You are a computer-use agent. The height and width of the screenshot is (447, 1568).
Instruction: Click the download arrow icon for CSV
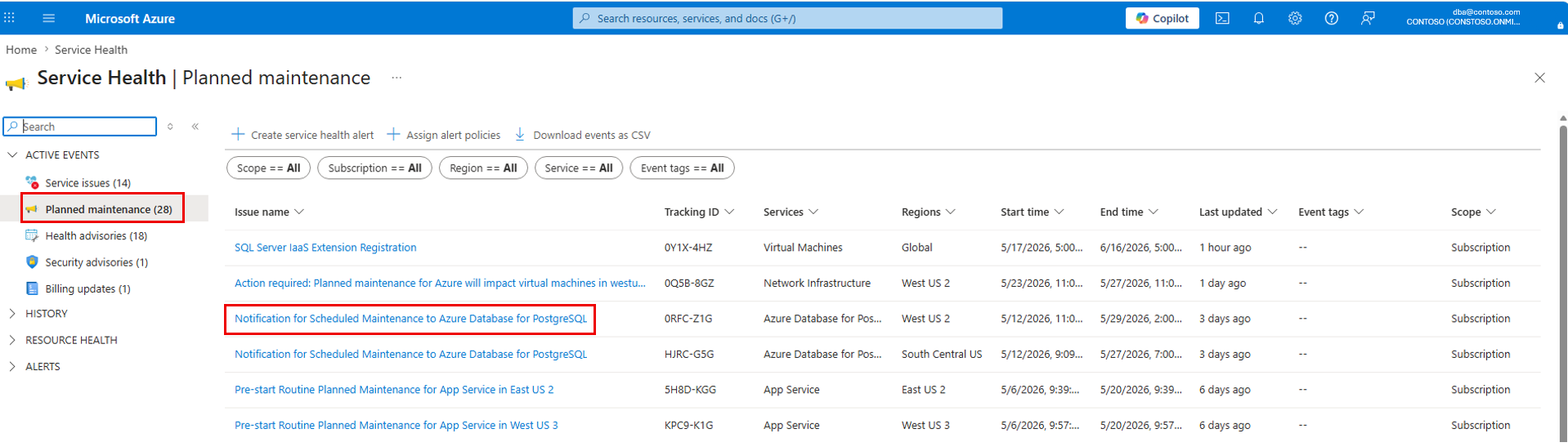[x=520, y=134]
